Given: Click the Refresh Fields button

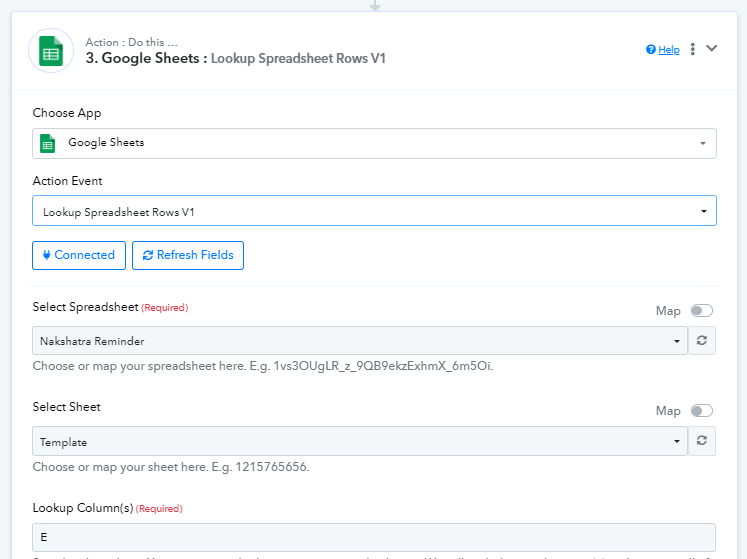Looking at the screenshot, I should pos(188,255).
